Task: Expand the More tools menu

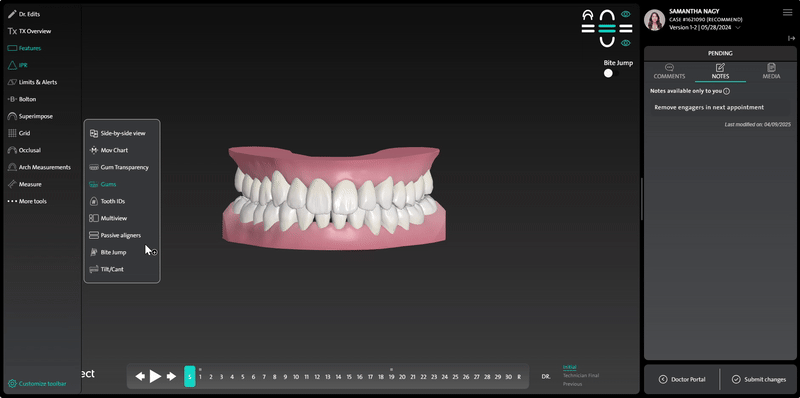Action: (27, 201)
